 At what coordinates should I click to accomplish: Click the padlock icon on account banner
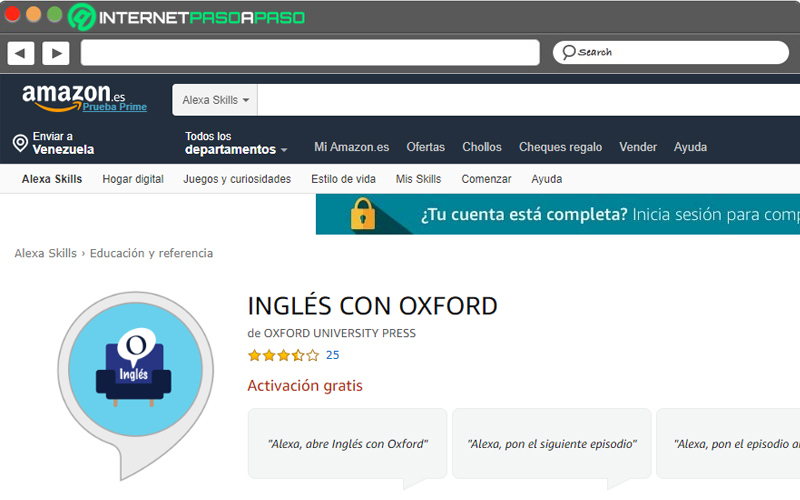pyautogui.click(x=363, y=214)
